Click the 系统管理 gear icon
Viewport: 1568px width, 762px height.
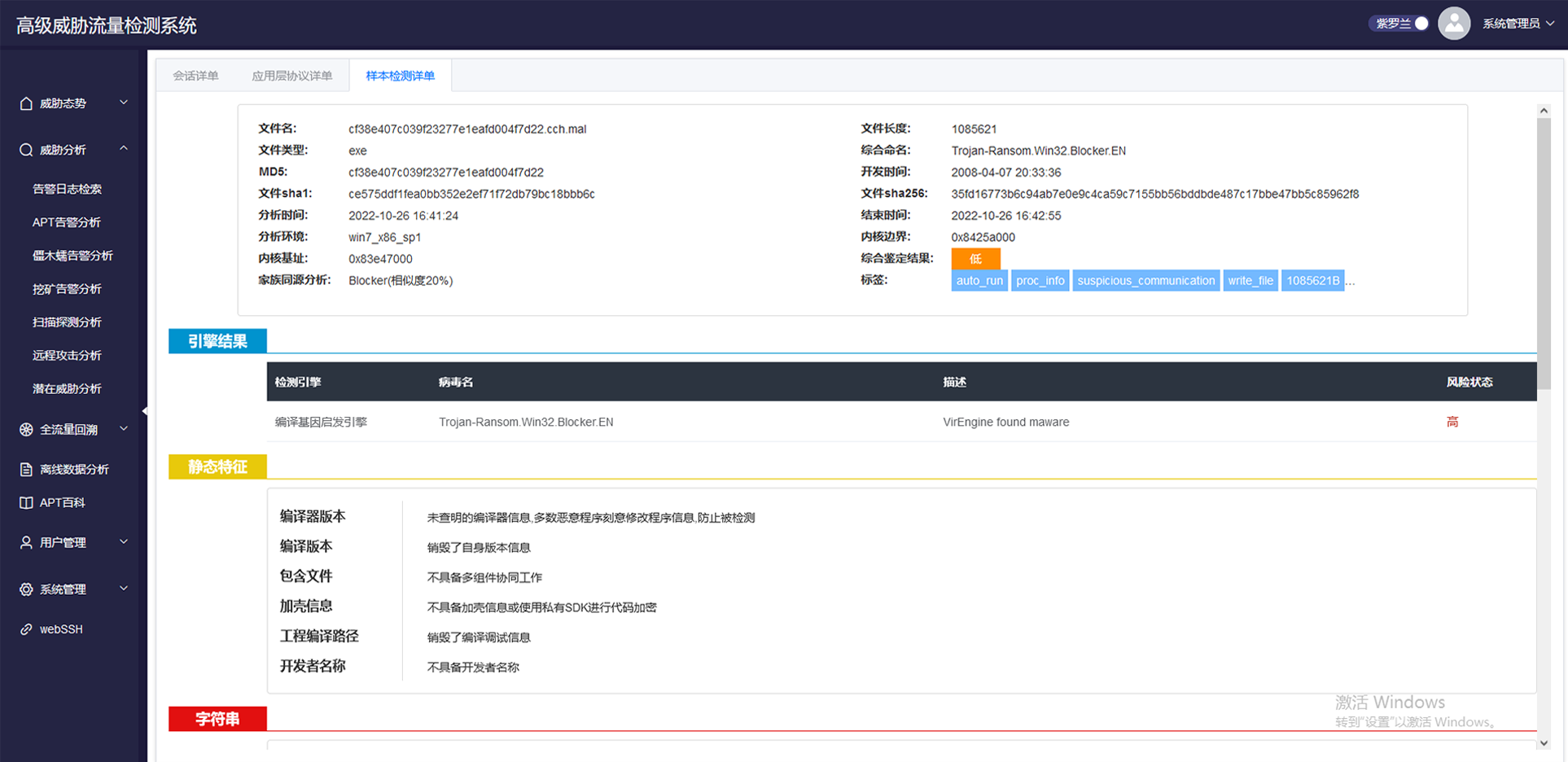tap(26, 589)
